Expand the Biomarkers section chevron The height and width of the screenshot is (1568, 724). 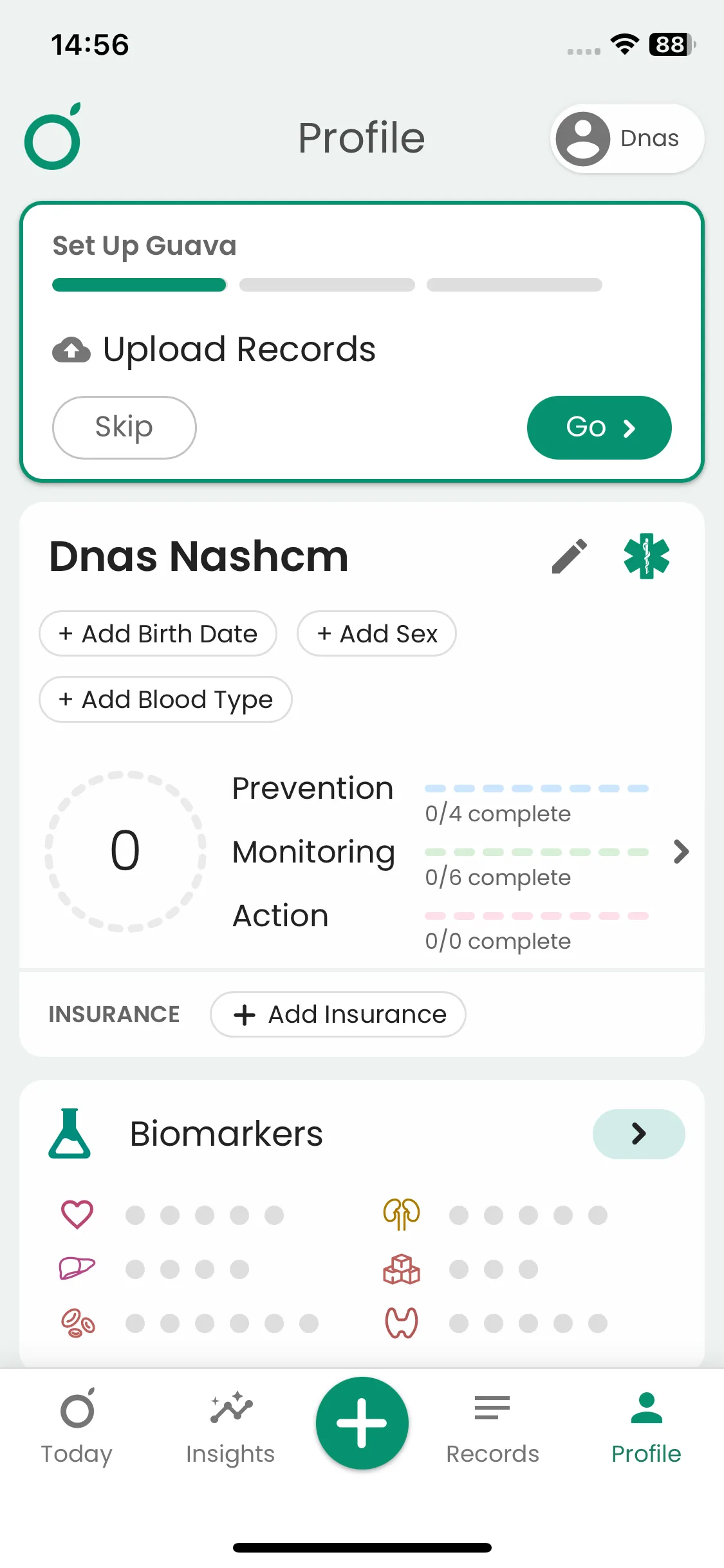tap(638, 1134)
